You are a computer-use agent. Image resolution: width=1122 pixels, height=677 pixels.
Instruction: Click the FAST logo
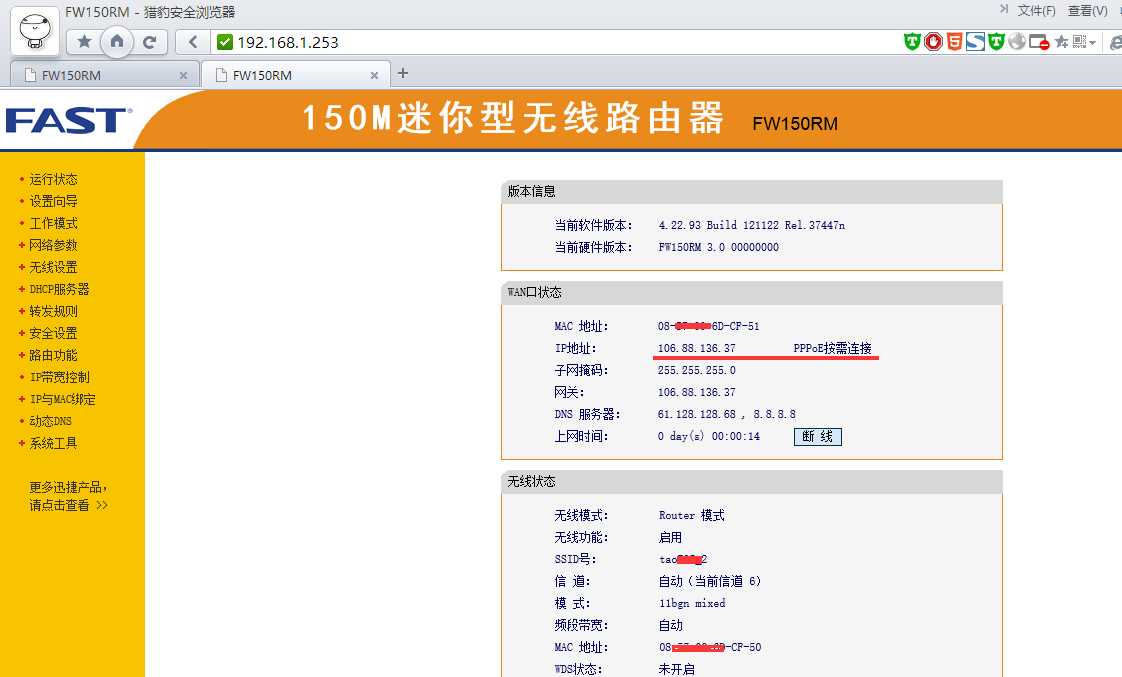click(x=69, y=120)
